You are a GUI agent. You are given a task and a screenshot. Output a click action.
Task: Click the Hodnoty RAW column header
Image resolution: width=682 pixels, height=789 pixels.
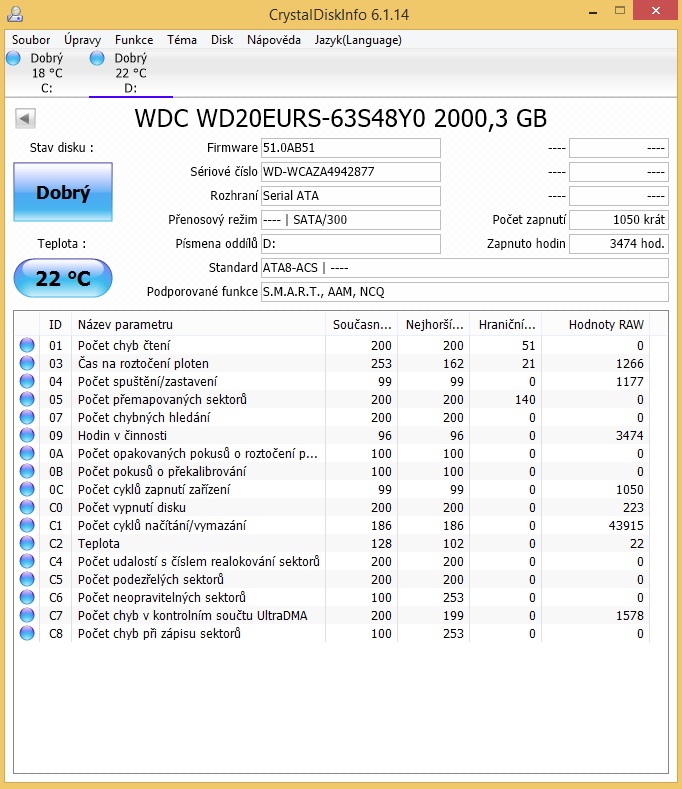(595, 325)
